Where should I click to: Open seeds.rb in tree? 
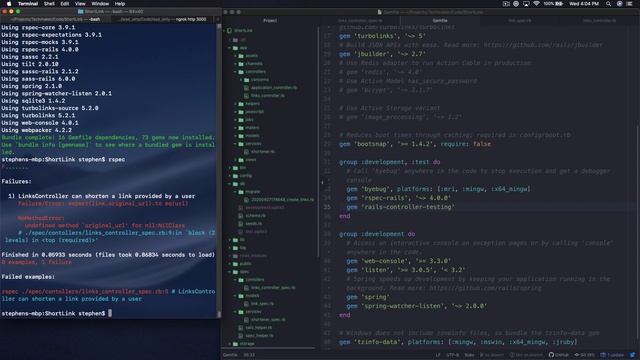(x=253, y=224)
